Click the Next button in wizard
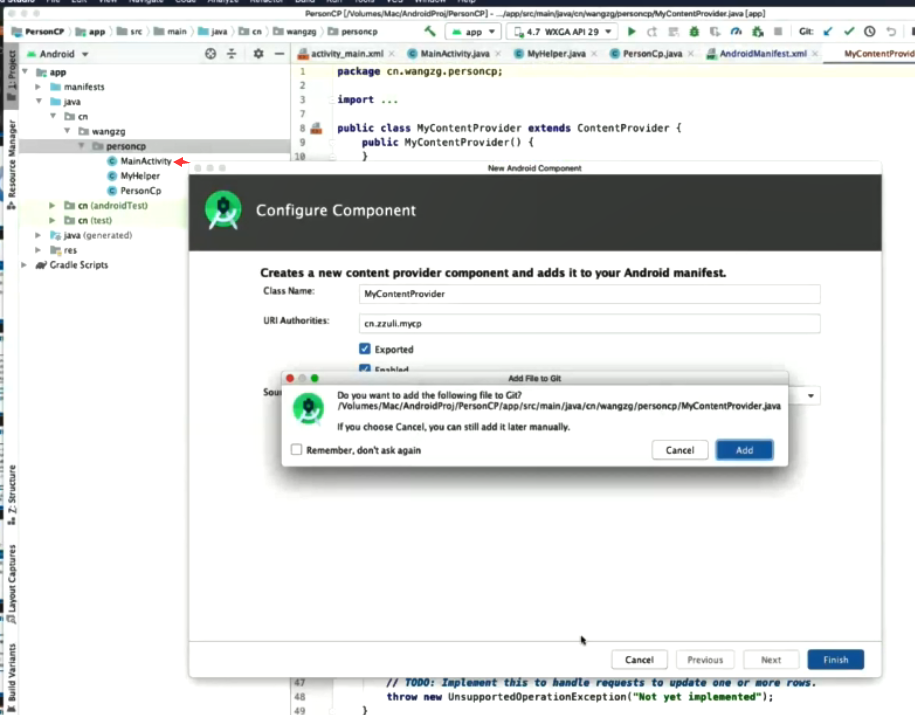 click(771, 660)
